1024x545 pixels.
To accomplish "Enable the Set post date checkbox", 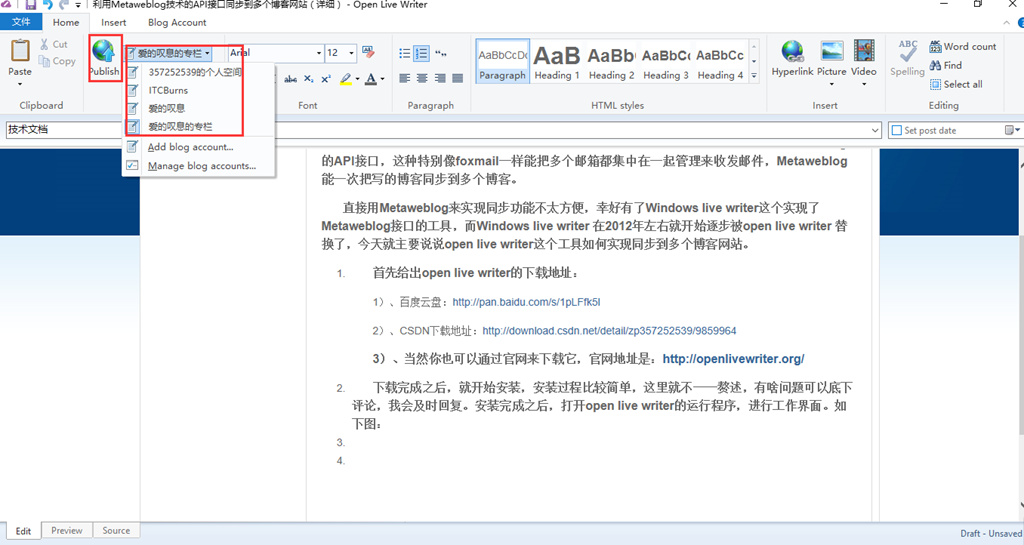I will 897,130.
